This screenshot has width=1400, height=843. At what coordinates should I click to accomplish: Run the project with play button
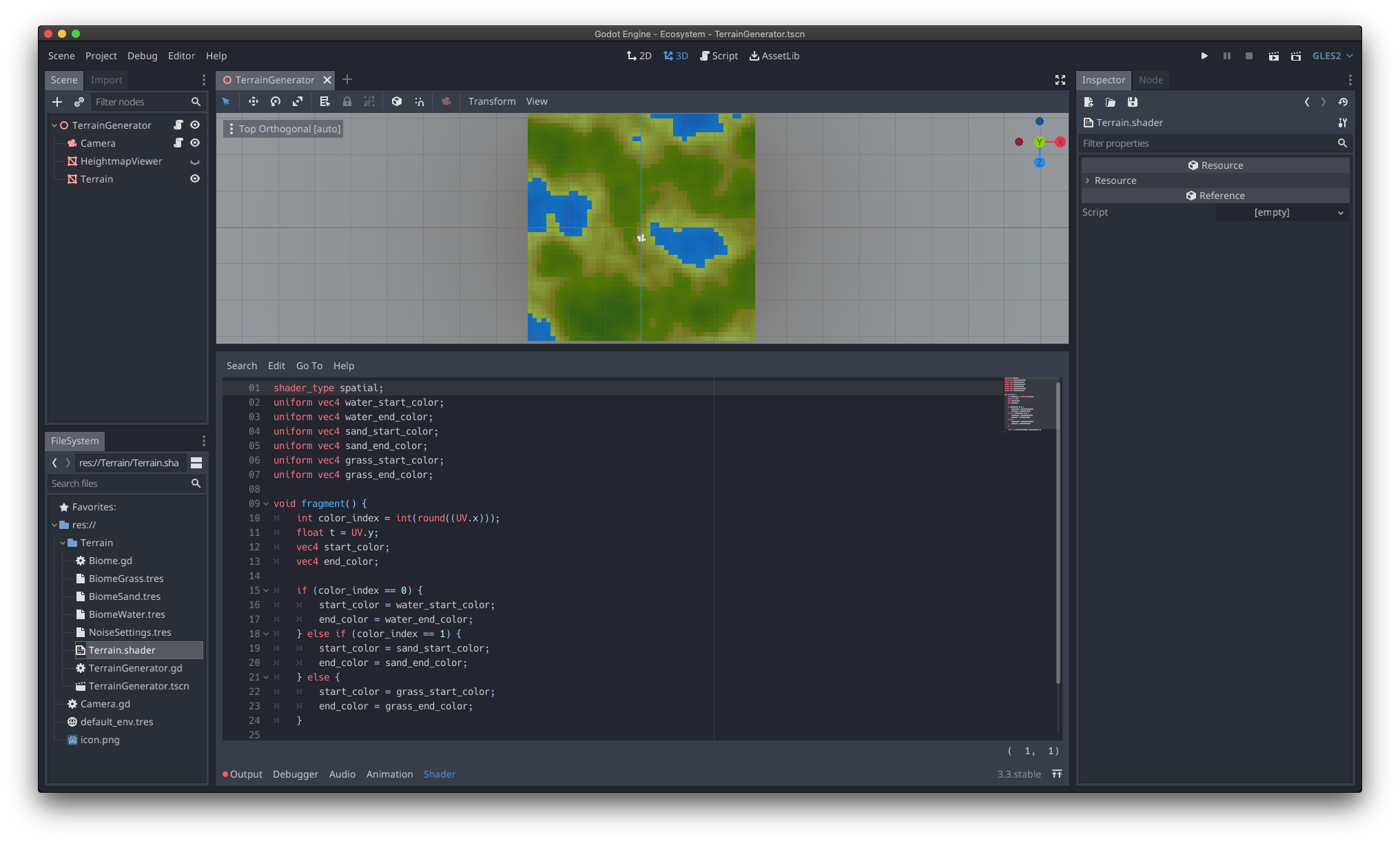click(x=1204, y=56)
